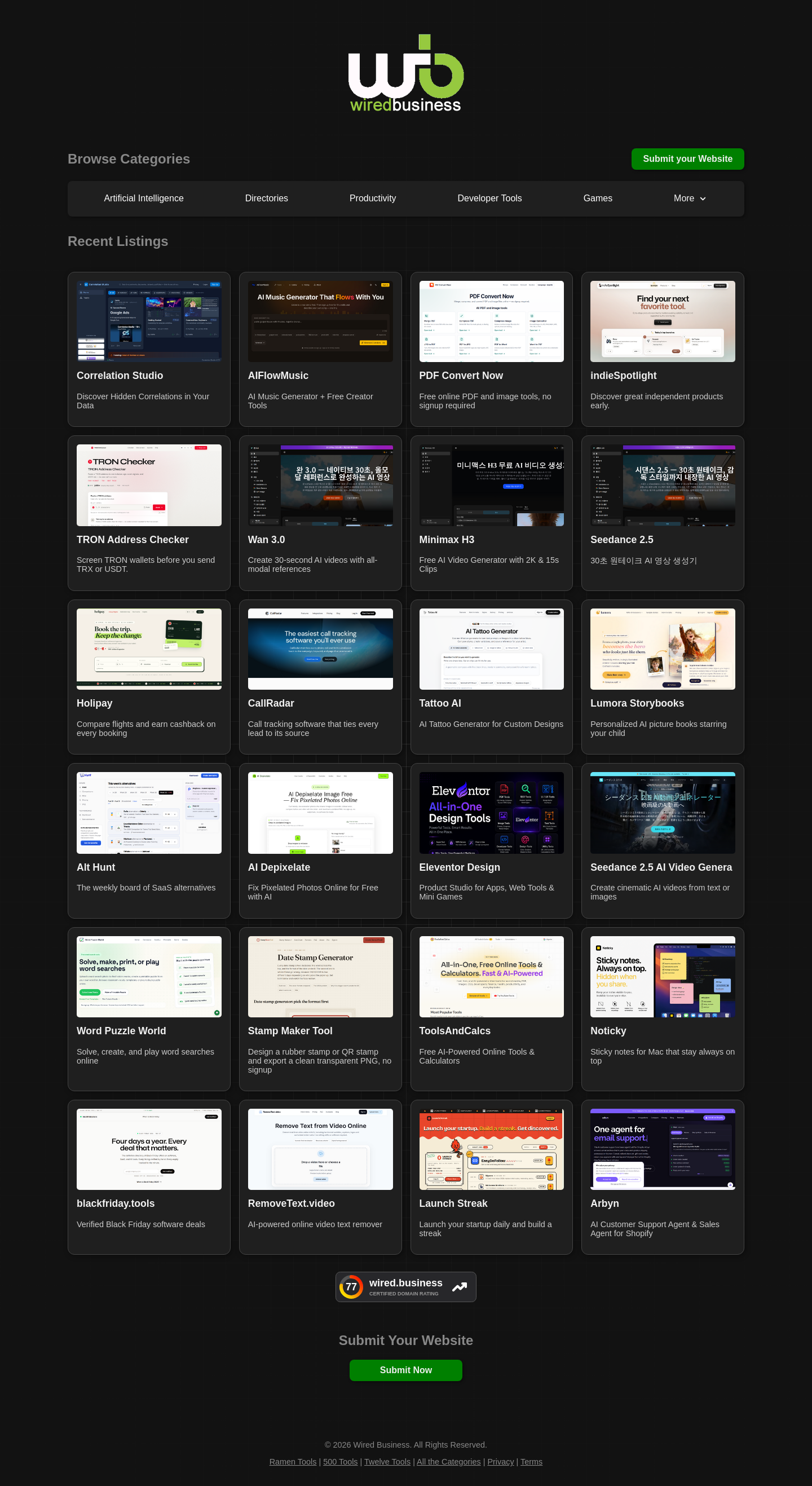This screenshot has height=1486, width=812.
Task: Click the blackfriday.tools preview image
Action: pyautogui.click(x=149, y=1149)
